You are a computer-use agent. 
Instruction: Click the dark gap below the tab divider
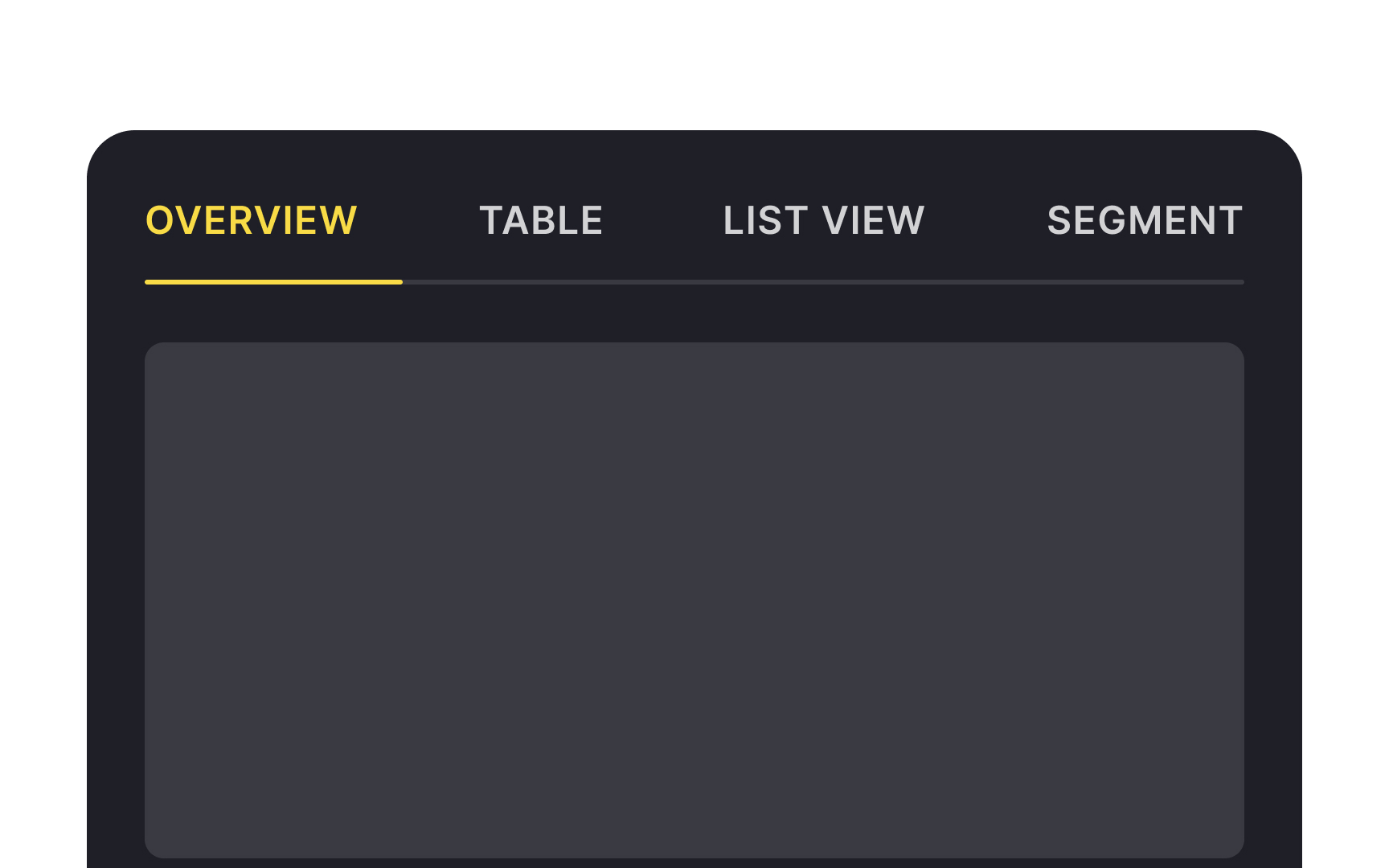694,313
